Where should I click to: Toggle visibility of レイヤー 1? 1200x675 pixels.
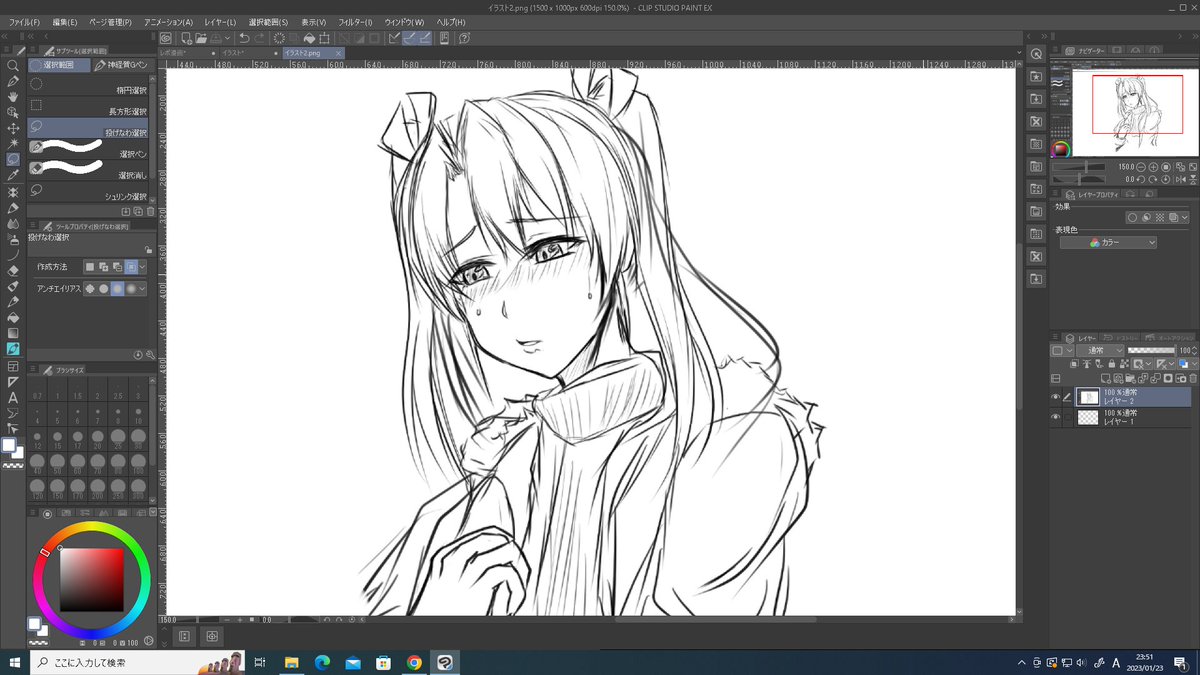(1055, 417)
